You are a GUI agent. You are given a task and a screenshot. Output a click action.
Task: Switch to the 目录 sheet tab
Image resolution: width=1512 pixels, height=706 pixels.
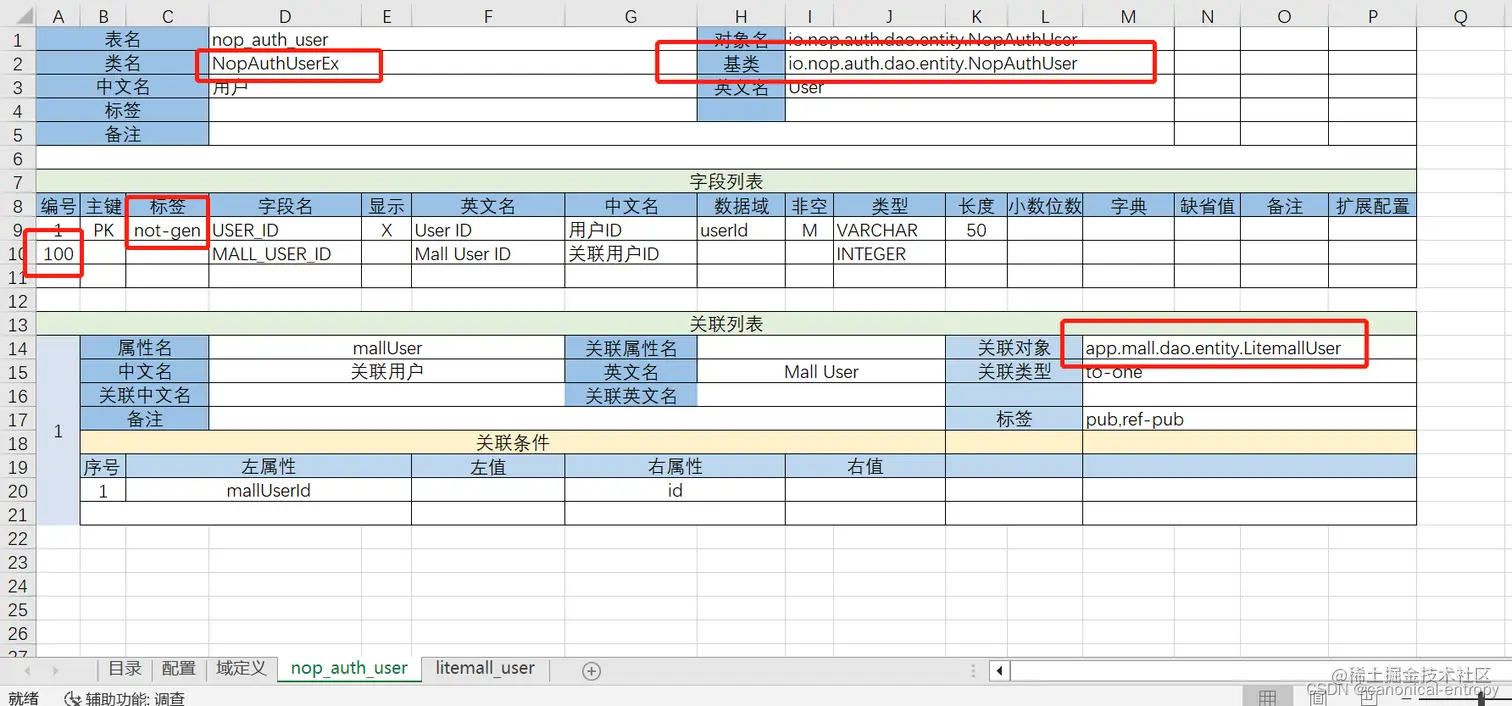pyautogui.click(x=123, y=668)
